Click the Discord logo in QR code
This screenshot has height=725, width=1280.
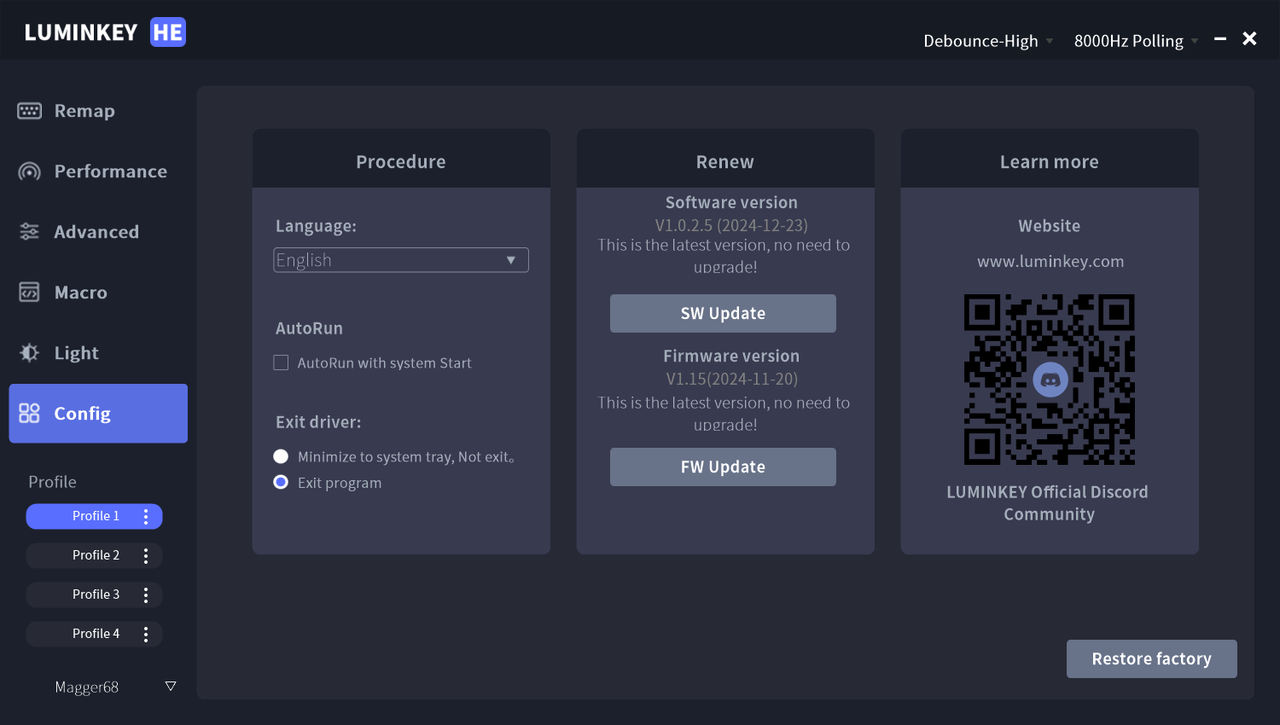1050,380
